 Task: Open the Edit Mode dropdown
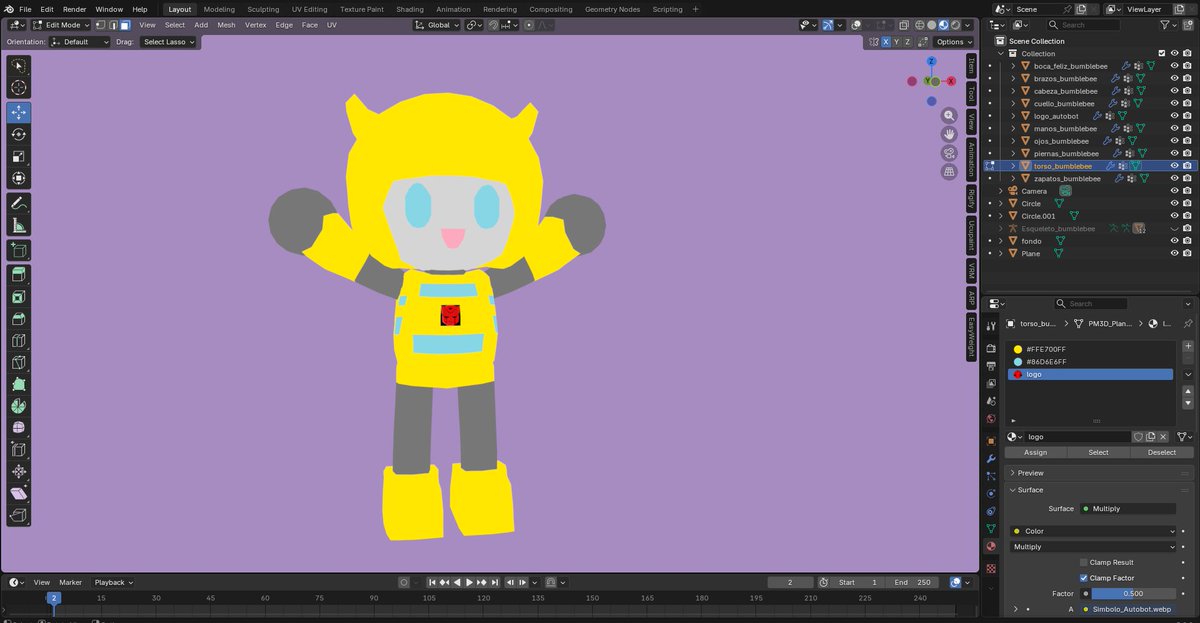pos(62,25)
